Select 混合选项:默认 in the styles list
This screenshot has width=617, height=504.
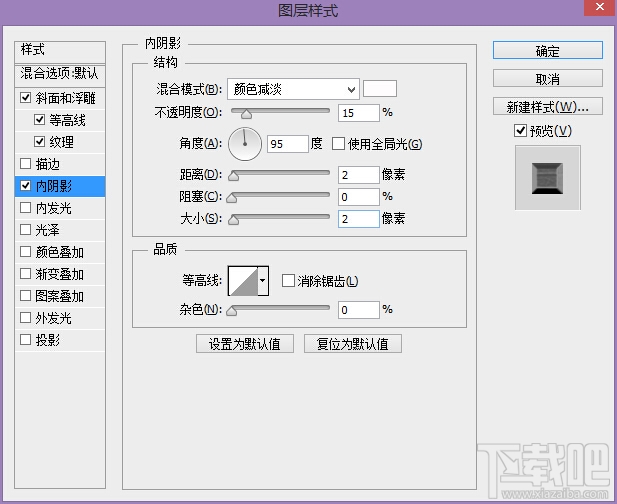(x=60, y=74)
